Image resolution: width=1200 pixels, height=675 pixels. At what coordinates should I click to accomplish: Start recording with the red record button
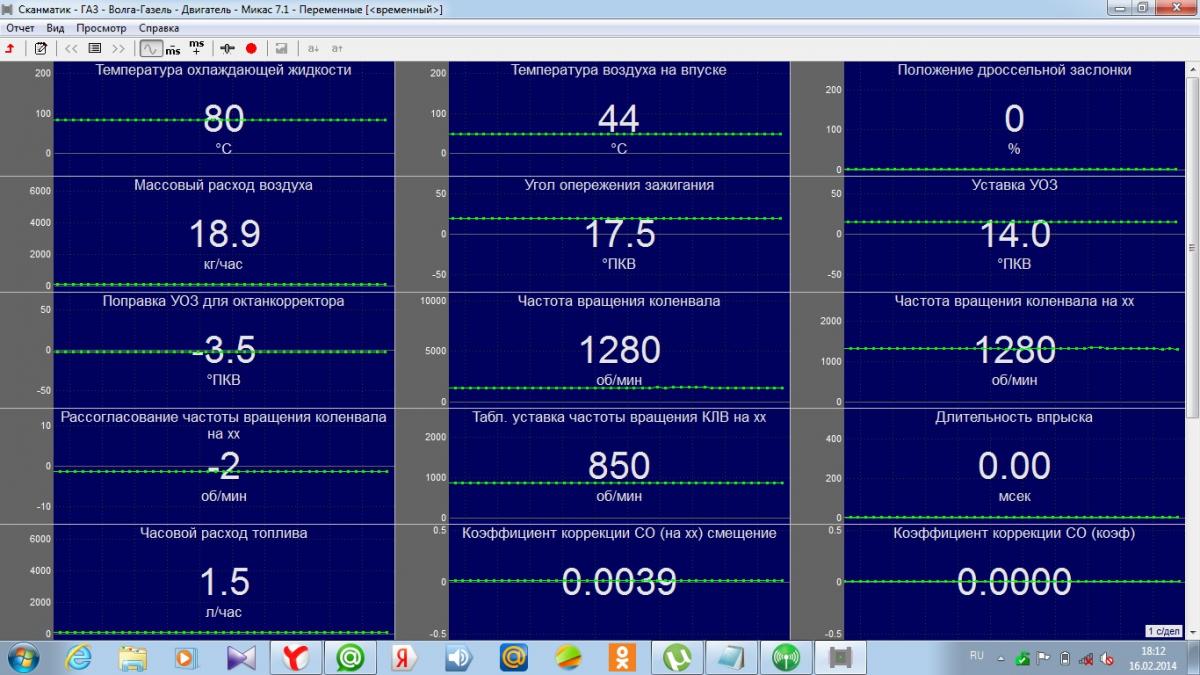pos(251,48)
